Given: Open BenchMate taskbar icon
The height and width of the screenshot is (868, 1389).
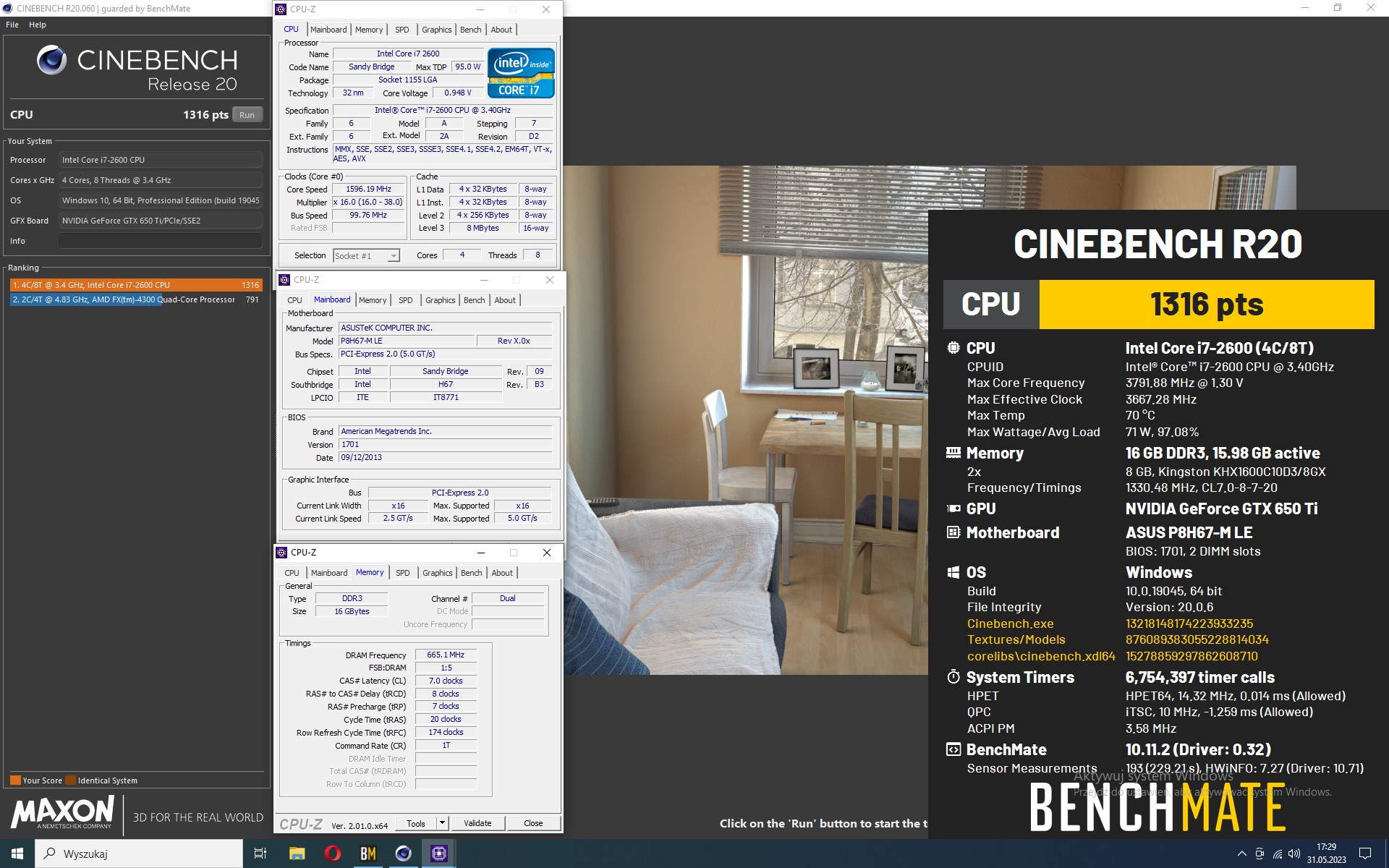Looking at the screenshot, I should (368, 854).
